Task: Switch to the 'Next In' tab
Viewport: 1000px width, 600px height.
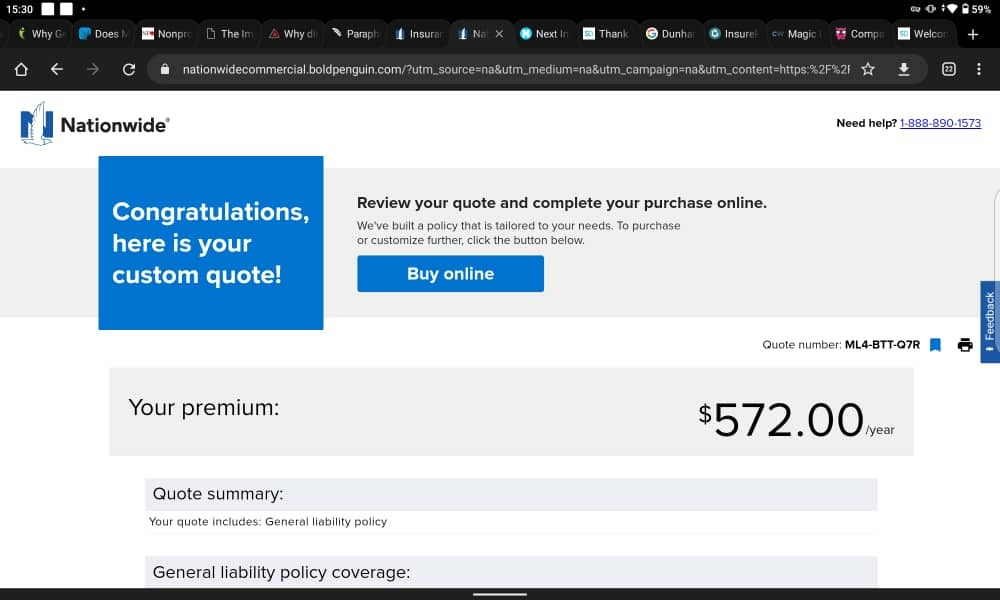Action: coord(545,34)
